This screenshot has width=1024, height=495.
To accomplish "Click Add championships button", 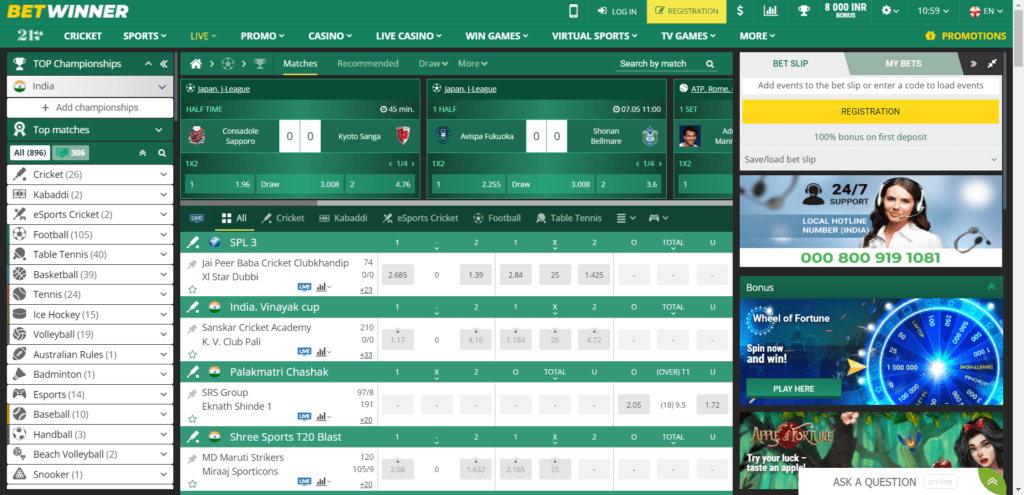I will (x=90, y=108).
